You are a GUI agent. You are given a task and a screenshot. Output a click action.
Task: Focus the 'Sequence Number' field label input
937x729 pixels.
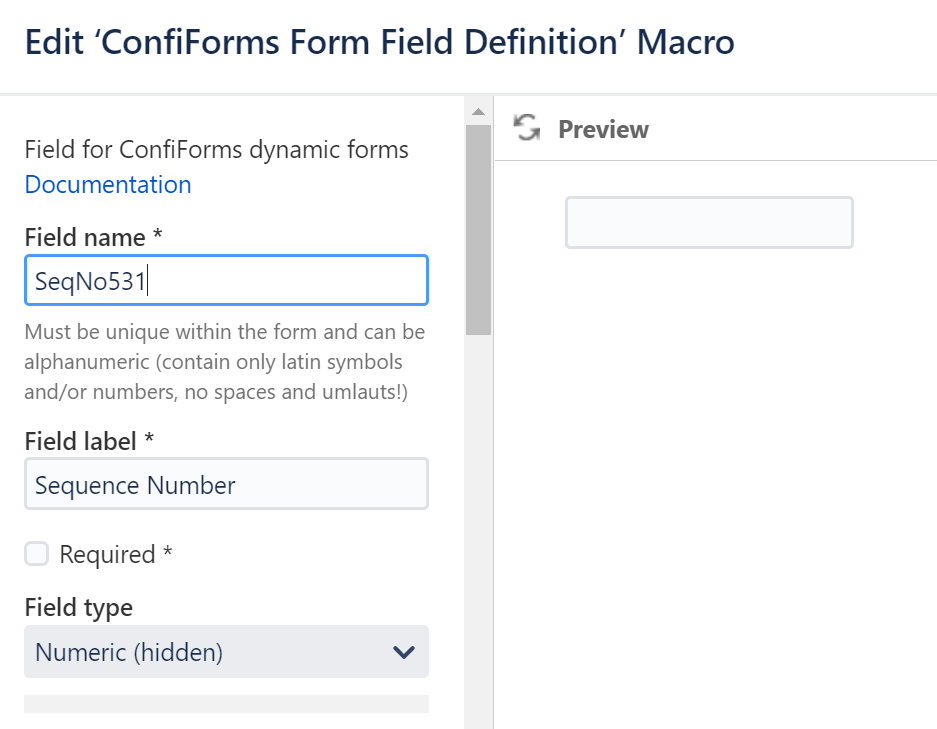(x=226, y=485)
